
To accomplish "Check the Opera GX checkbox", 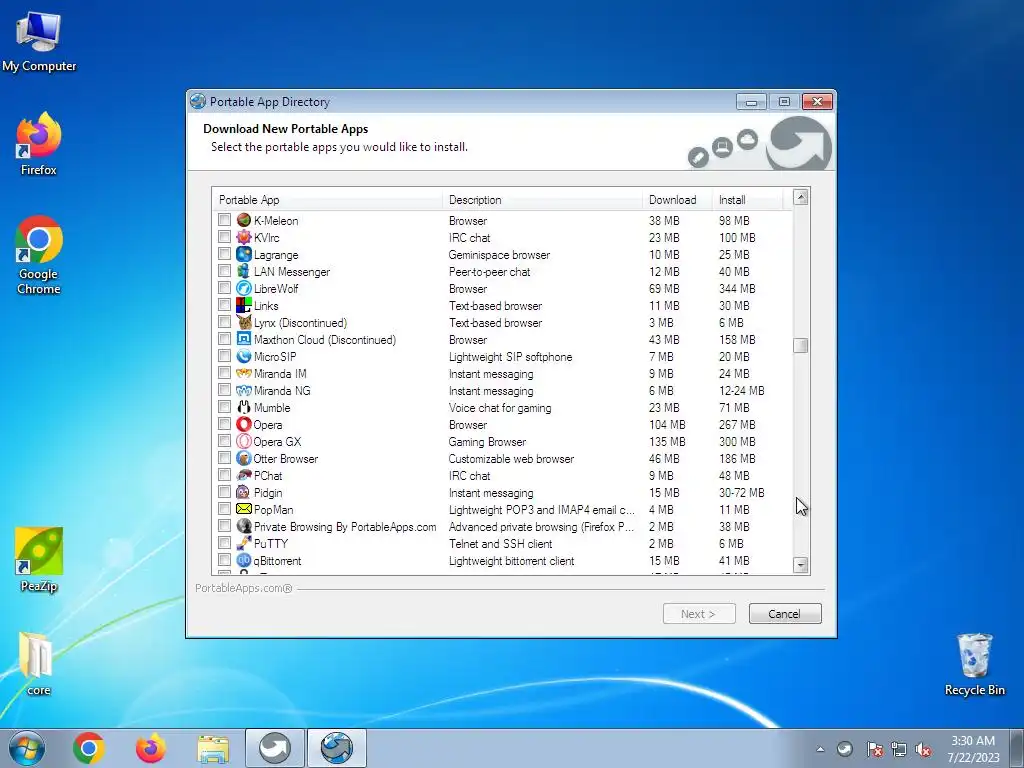I will point(224,441).
